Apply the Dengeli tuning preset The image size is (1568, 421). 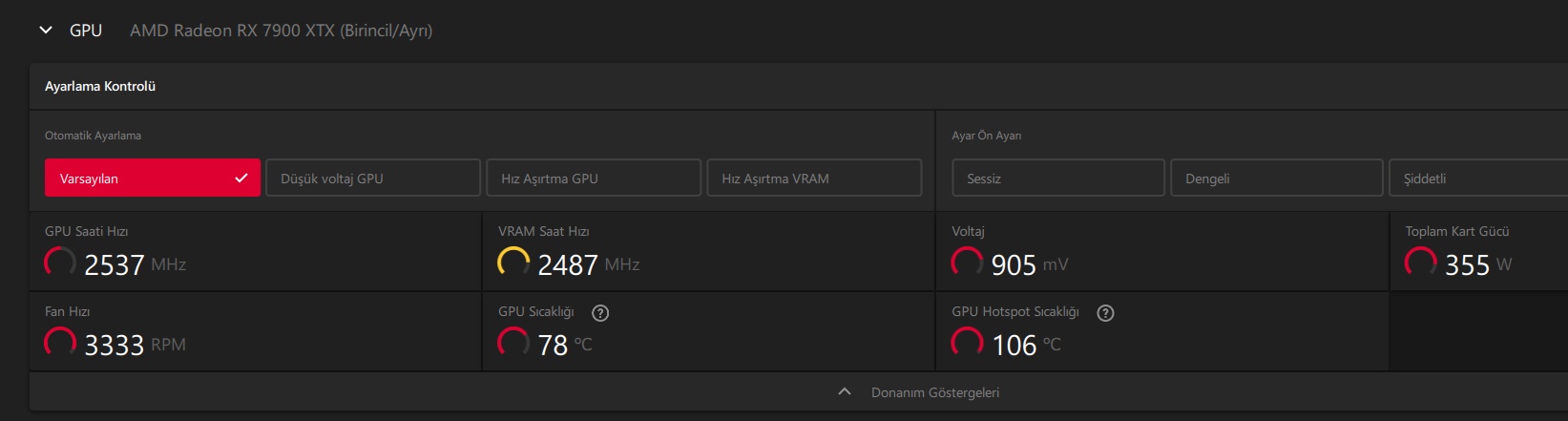coord(1276,179)
